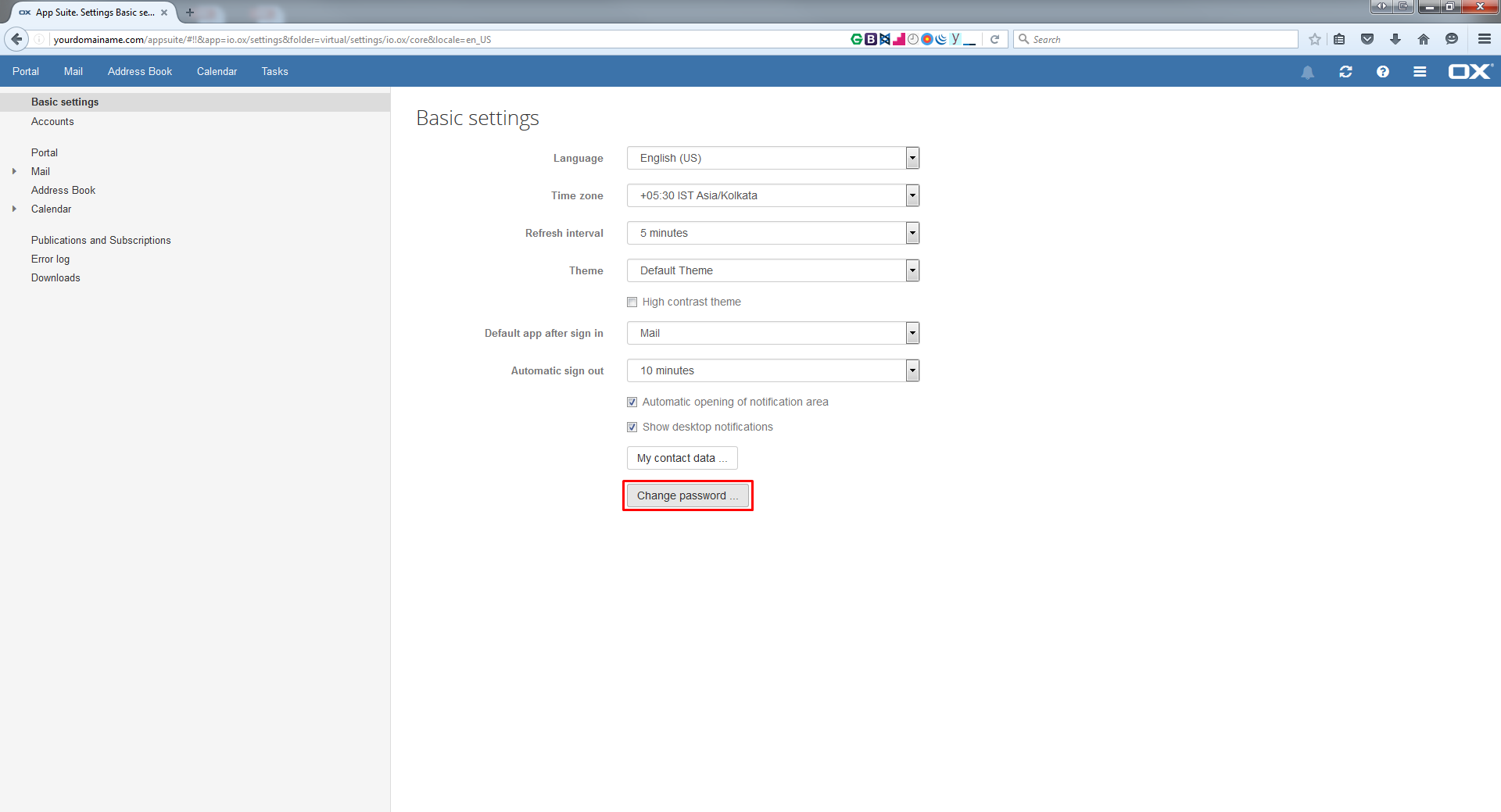
Task: Bookmark this page with the star icon
Action: click(x=1315, y=39)
